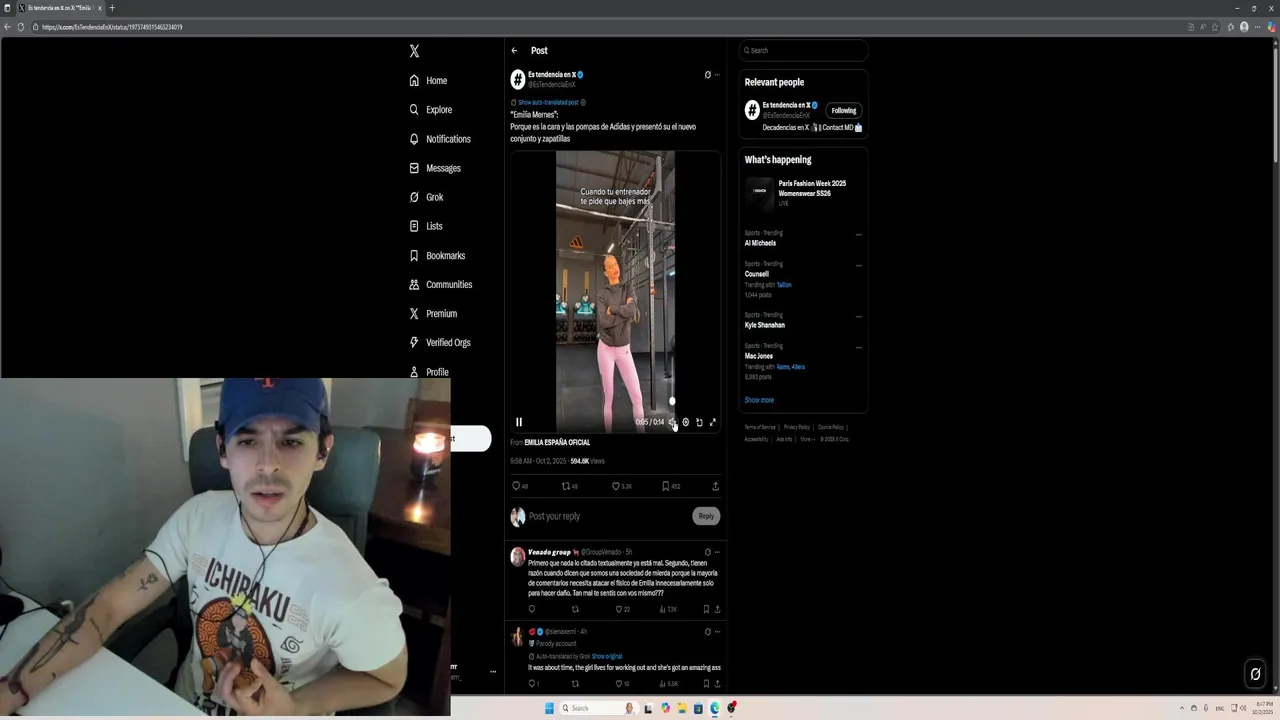Open Premium in the sidebar

click(432, 314)
